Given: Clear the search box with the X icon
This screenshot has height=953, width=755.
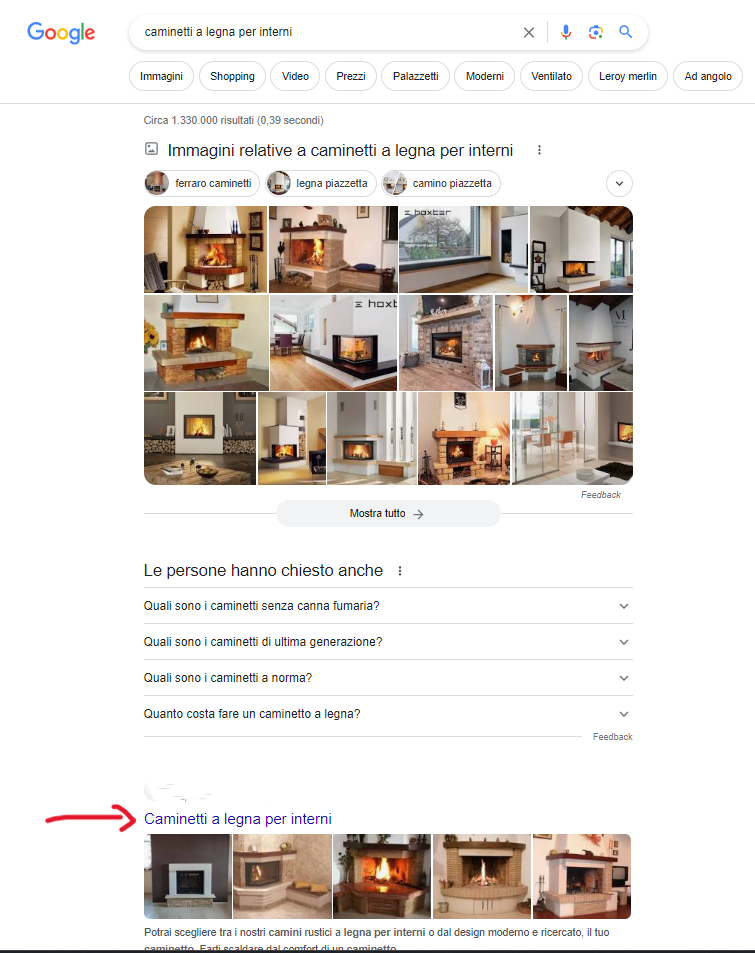Looking at the screenshot, I should coord(529,32).
